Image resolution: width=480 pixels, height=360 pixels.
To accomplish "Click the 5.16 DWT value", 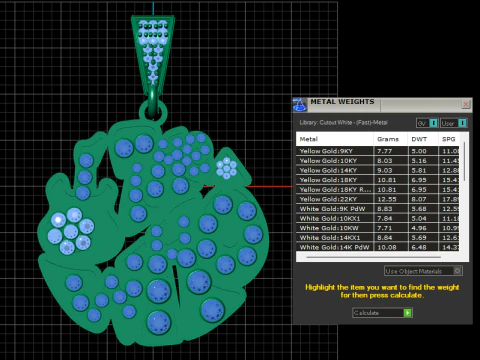I will 419,161.
